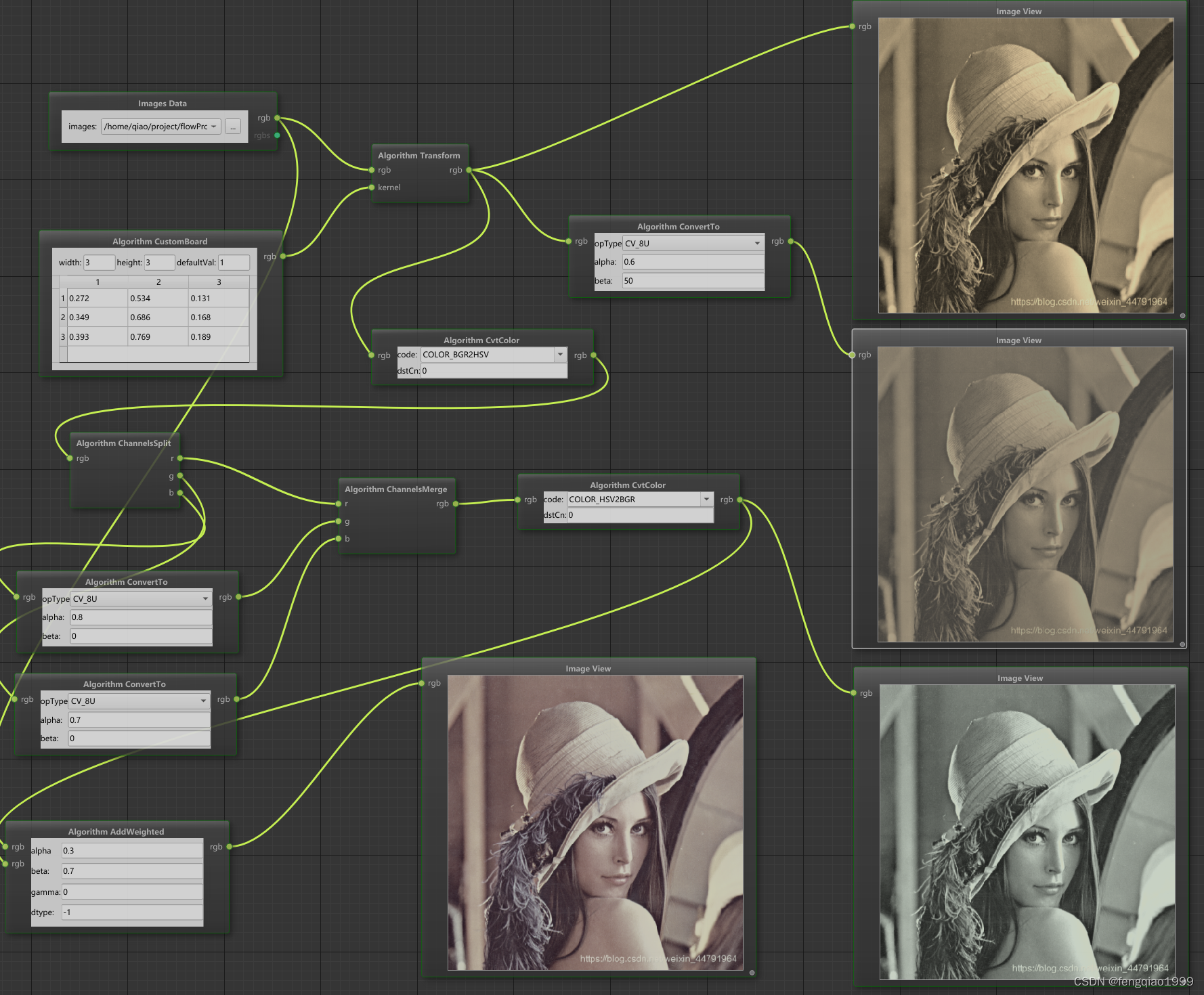Open opType dropdown of ConvertTo with alpha 0.7
Screen dimensions: 1204x995
pyautogui.click(x=139, y=701)
